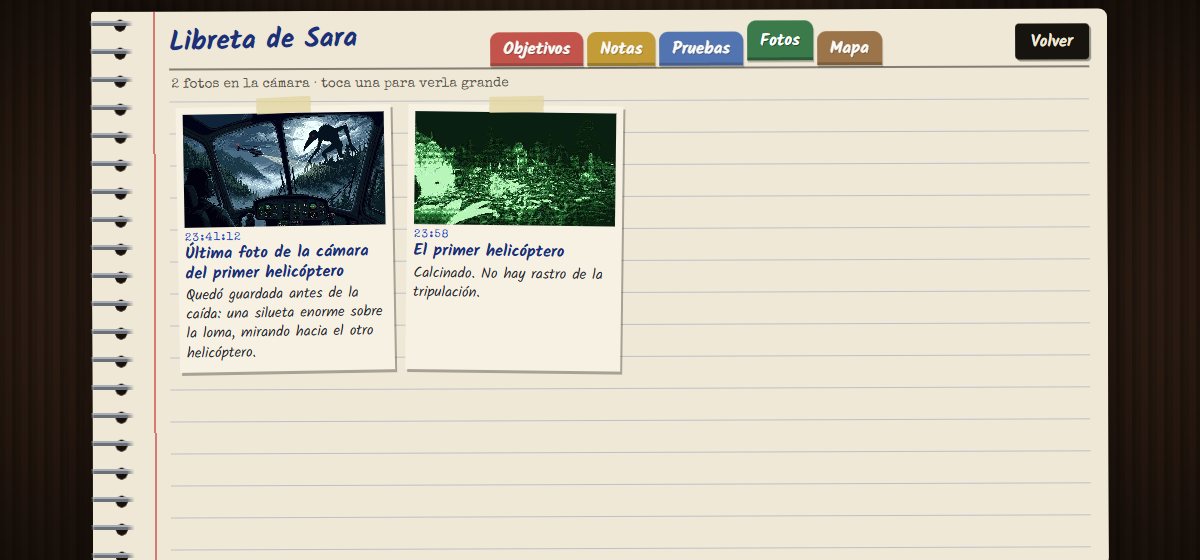Click the title 'El primer helicóptero'
1200x560 pixels.
coord(489,250)
